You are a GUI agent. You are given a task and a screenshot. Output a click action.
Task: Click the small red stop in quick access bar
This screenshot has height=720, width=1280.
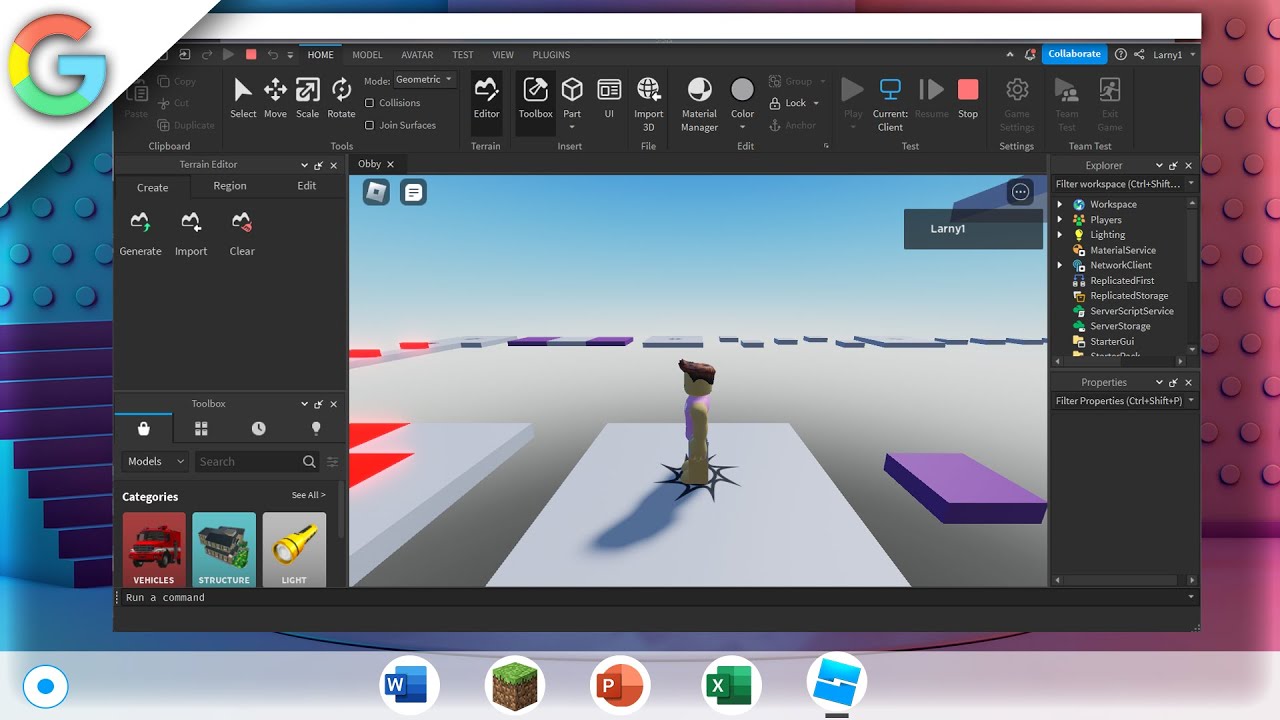(251, 55)
